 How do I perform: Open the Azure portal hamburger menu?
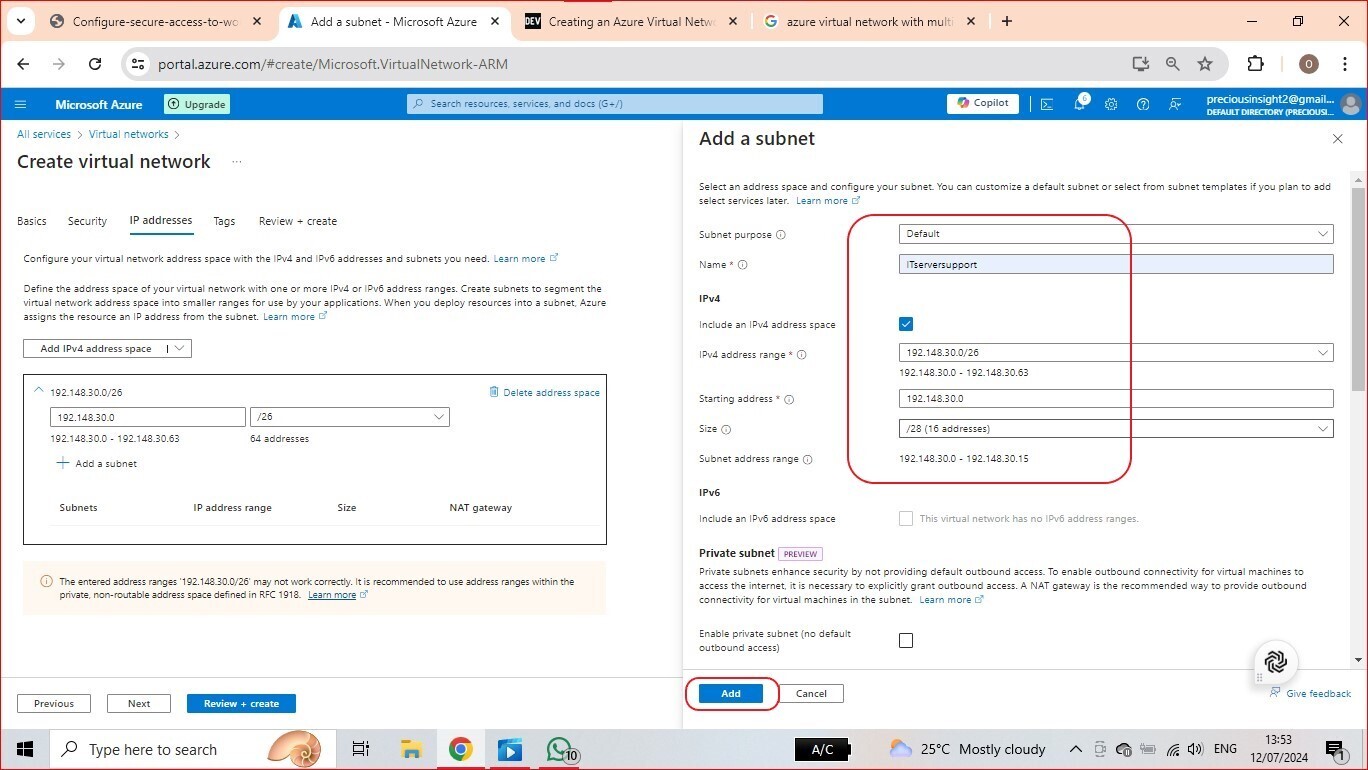click(20, 104)
